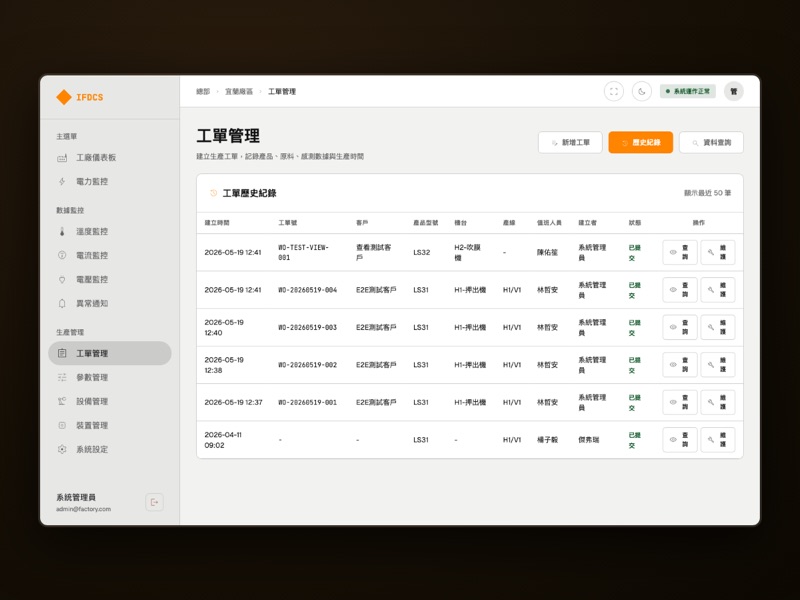
Task: Go to 宜蘭廠區 in the breadcrumb
Action: [x=239, y=92]
